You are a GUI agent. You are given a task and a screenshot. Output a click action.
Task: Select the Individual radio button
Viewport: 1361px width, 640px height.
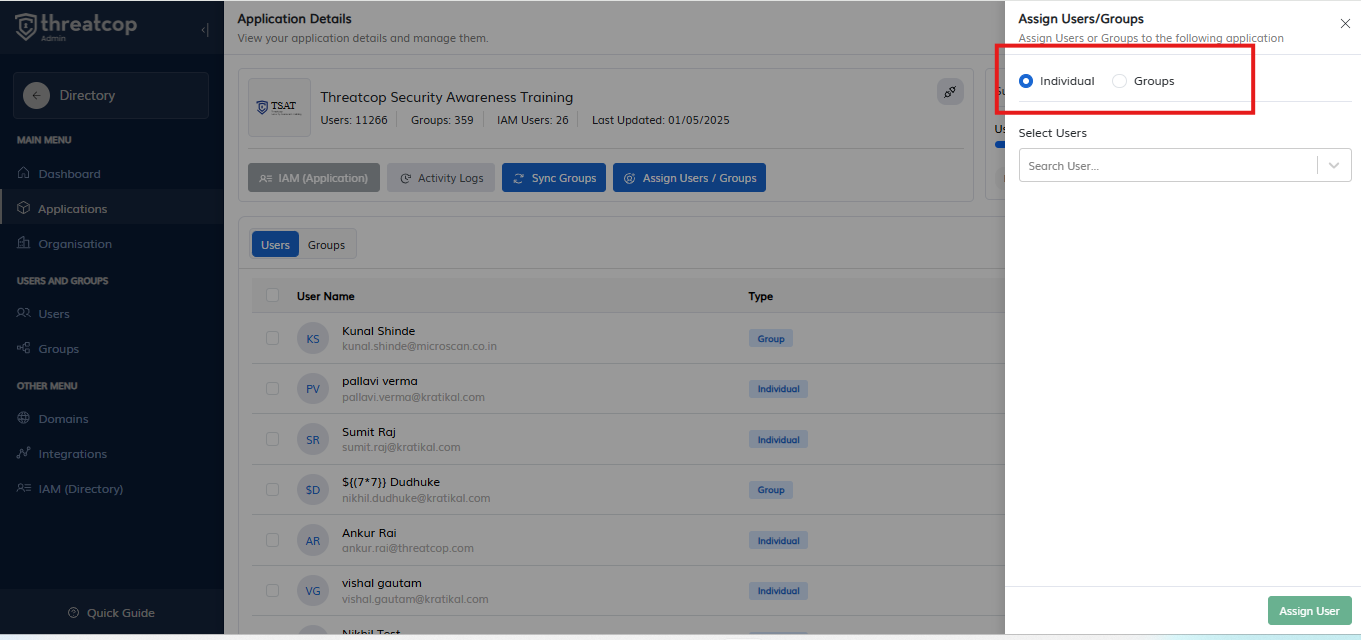point(1026,81)
